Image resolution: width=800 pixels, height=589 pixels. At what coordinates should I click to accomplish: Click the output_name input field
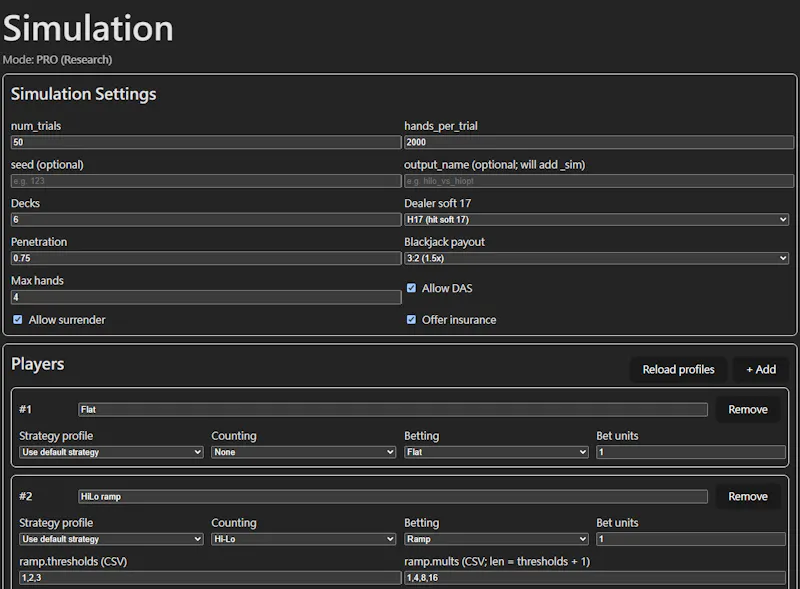coord(599,181)
